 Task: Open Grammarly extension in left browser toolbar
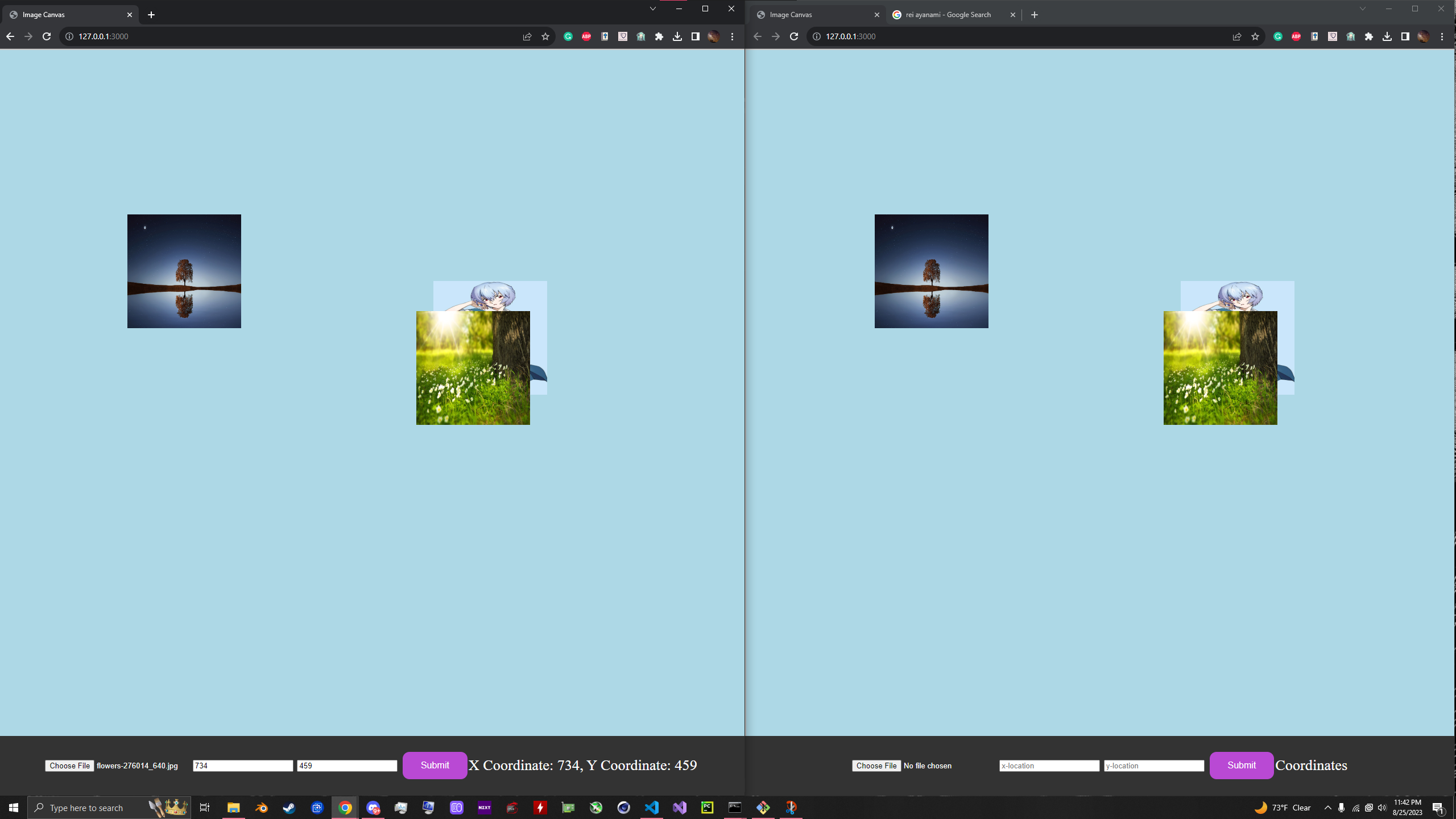(x=568, y=36)
